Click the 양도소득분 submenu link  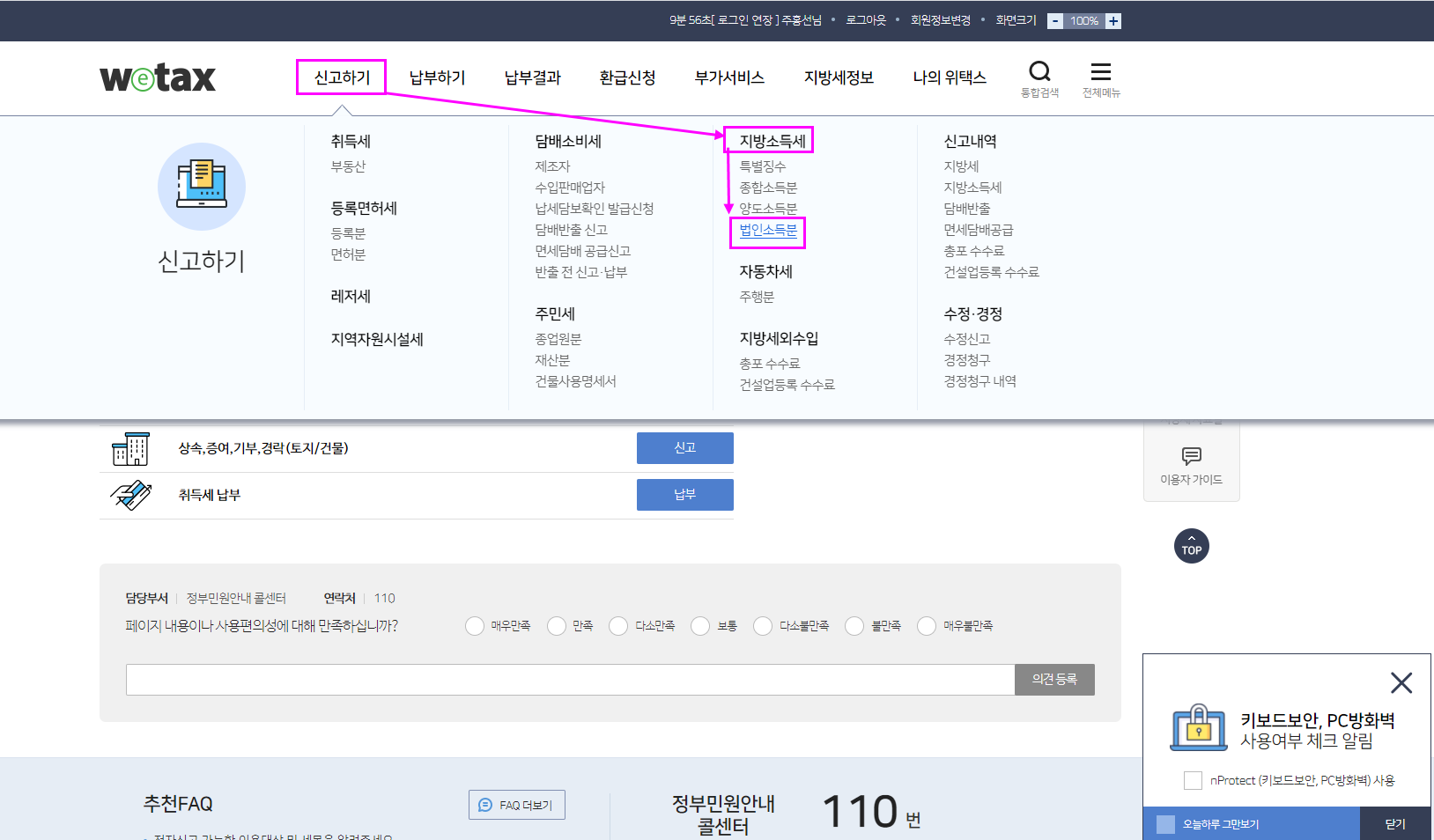pyautogui.click(x=768, y=209)
